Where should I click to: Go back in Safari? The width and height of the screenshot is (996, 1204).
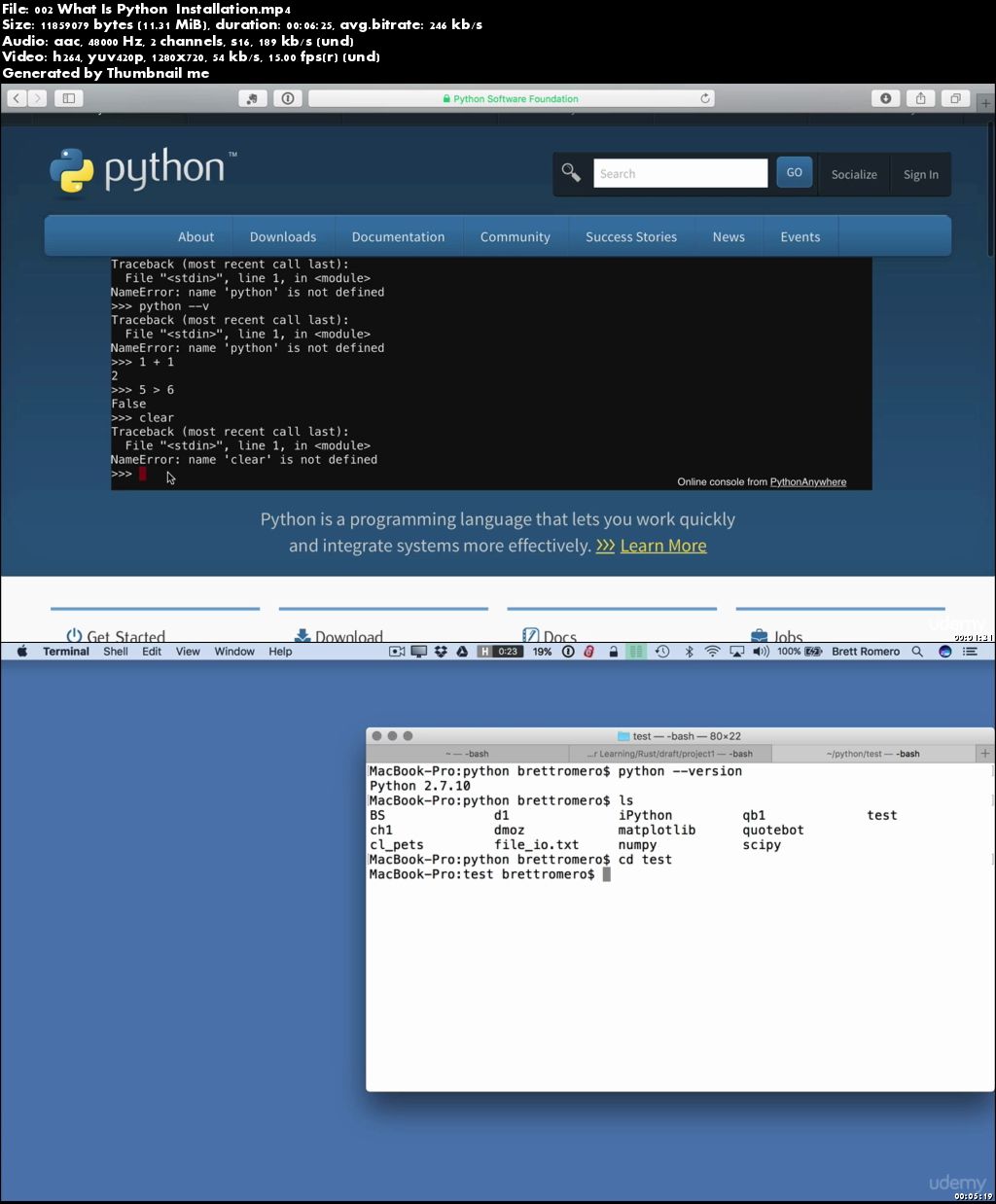[17, 98]
